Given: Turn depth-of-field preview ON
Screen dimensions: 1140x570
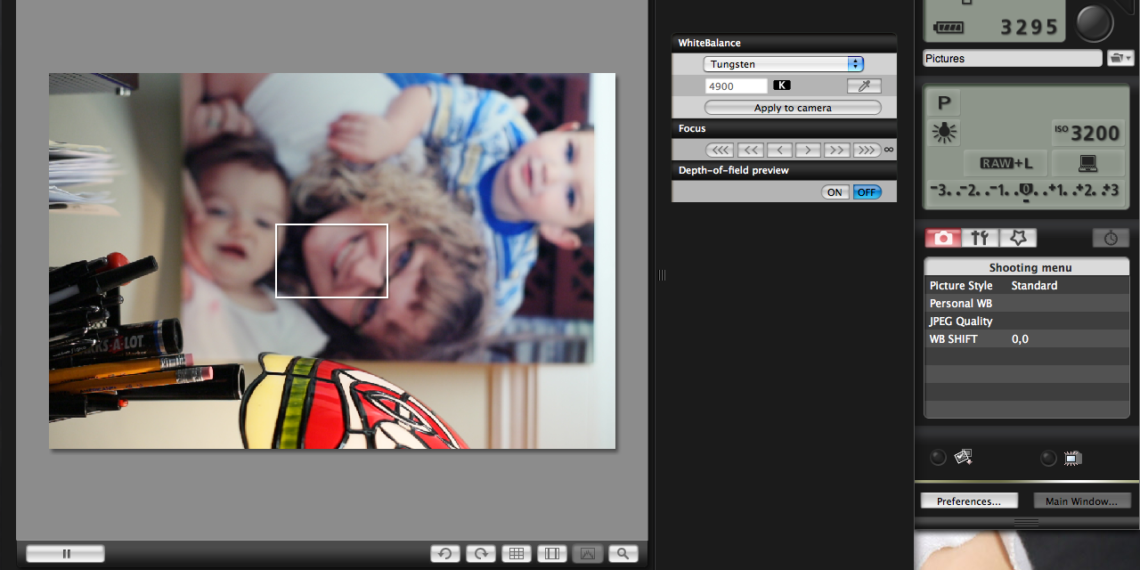Looking at the screenshot, I should coord(835,192).
